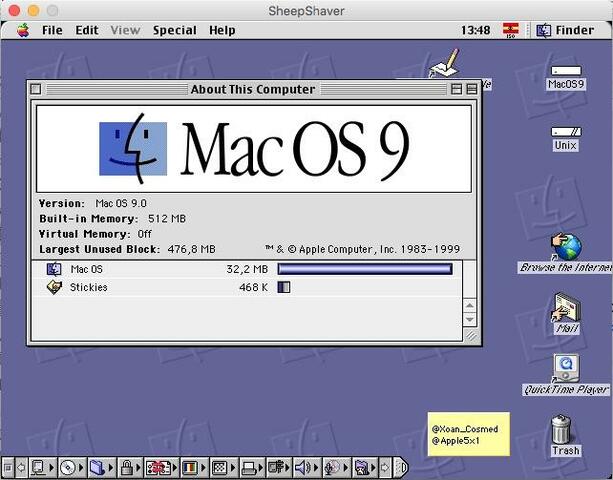The width and height of the screenshot is (613, 480).
Task: Click the resize grip of About This Computer
Action: click(471, 335)
